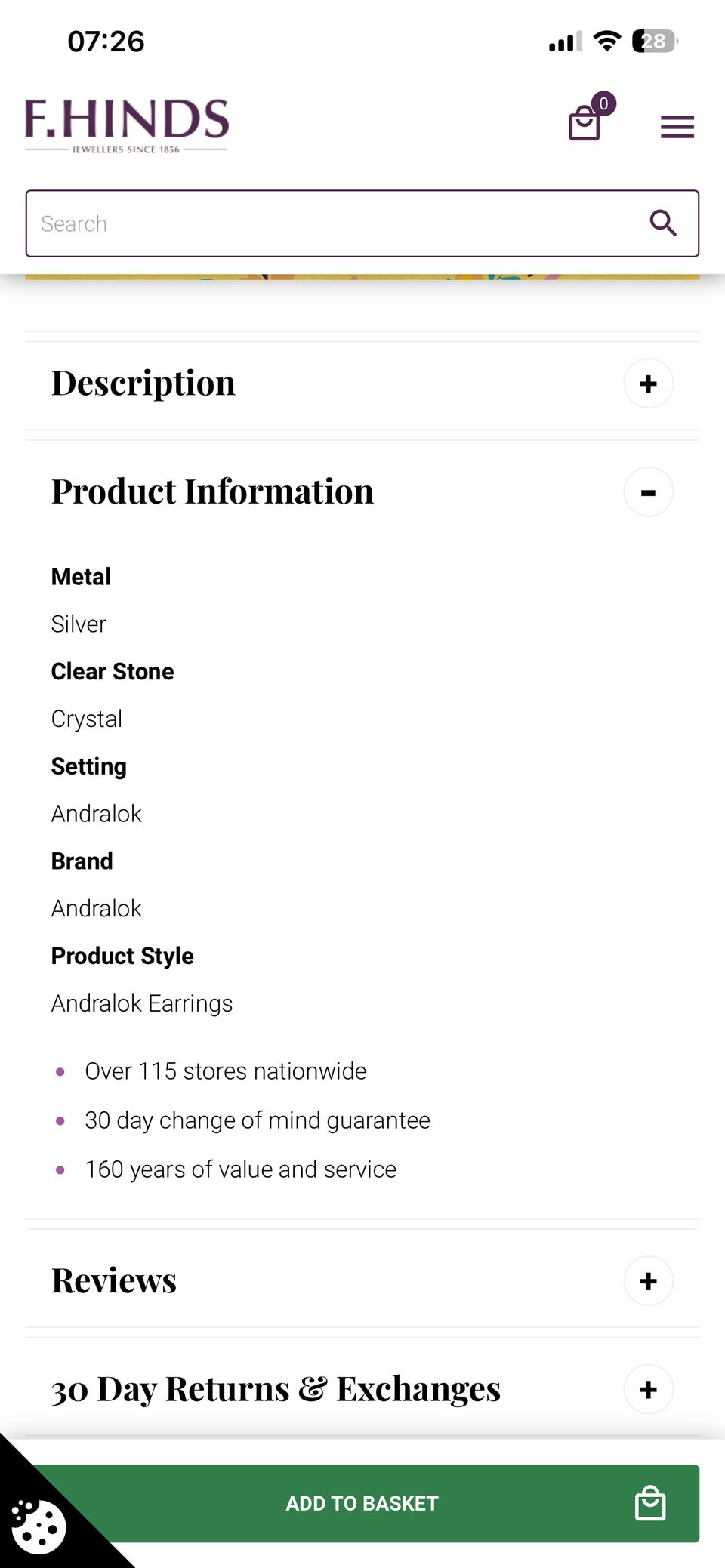Tap the F.Hinds logo
This screenshot has height=1568, width=725.
[x=127, y=126]
